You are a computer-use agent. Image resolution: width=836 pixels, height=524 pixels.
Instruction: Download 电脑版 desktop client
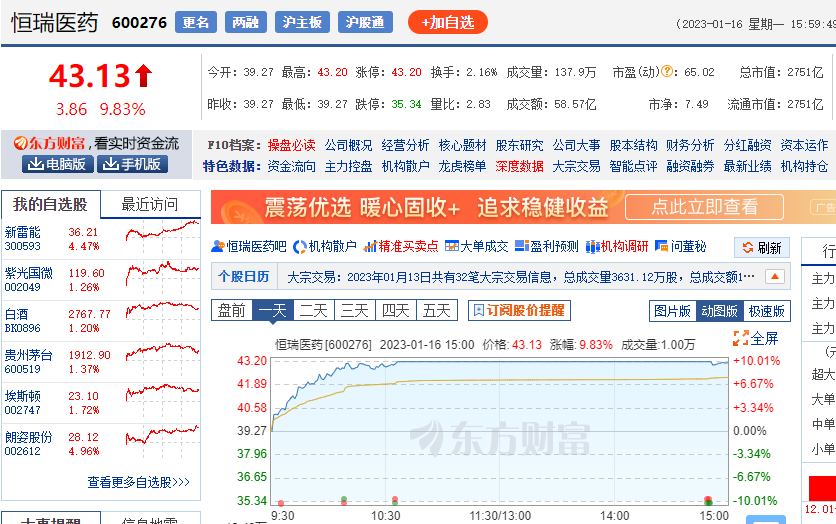click(58, 164)
